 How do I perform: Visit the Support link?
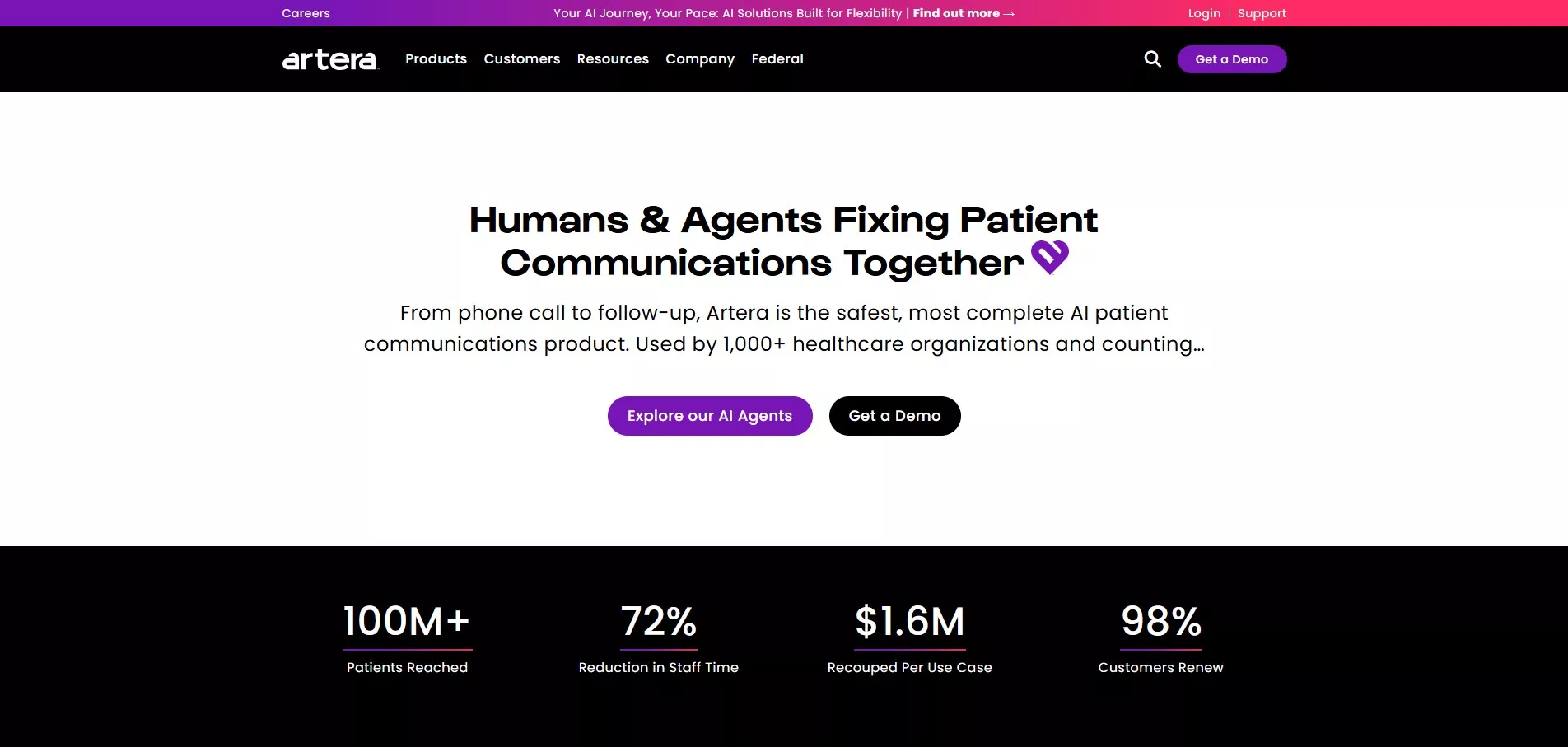coord(1261,13)
